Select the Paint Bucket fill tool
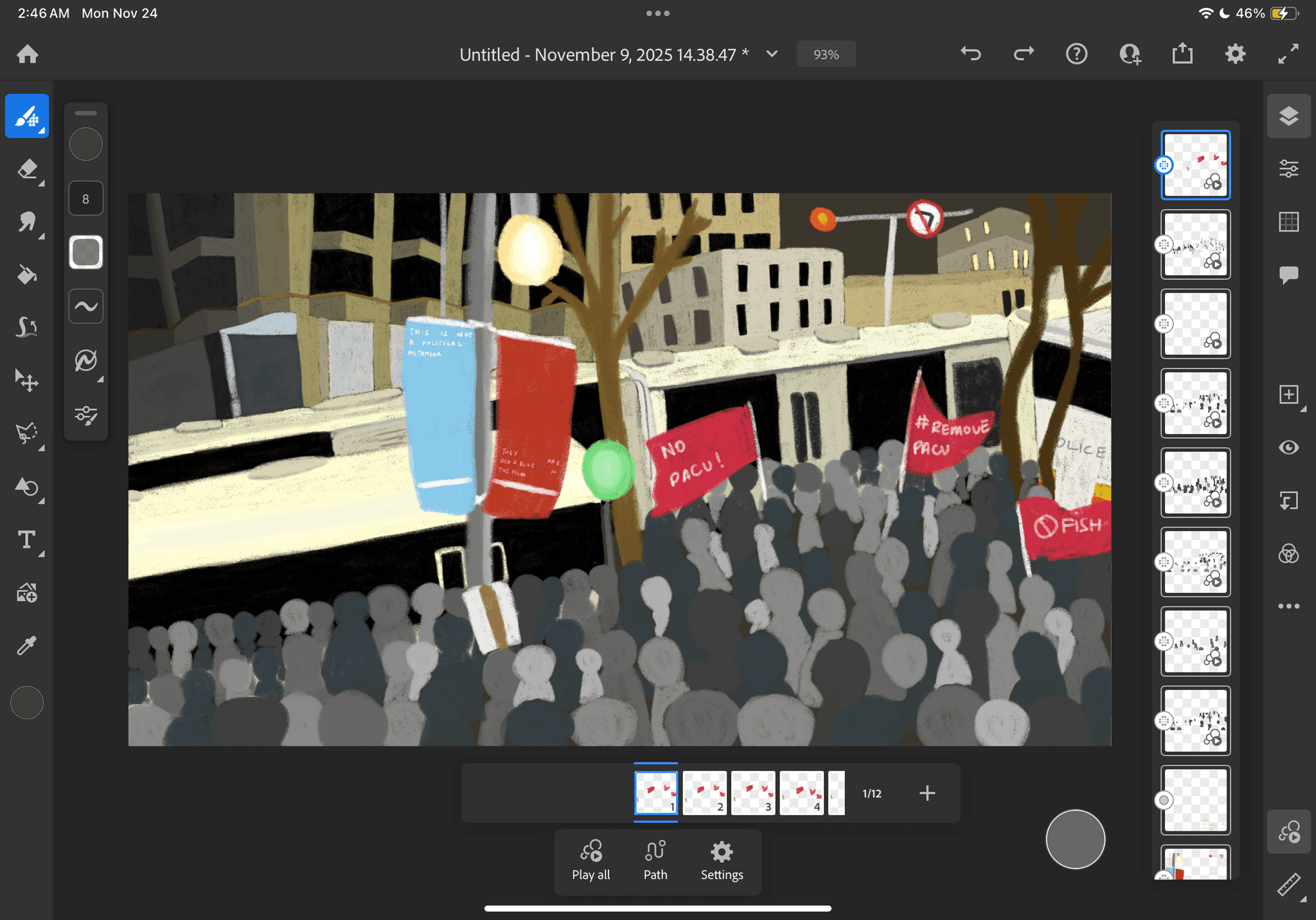 pos(27,275)
